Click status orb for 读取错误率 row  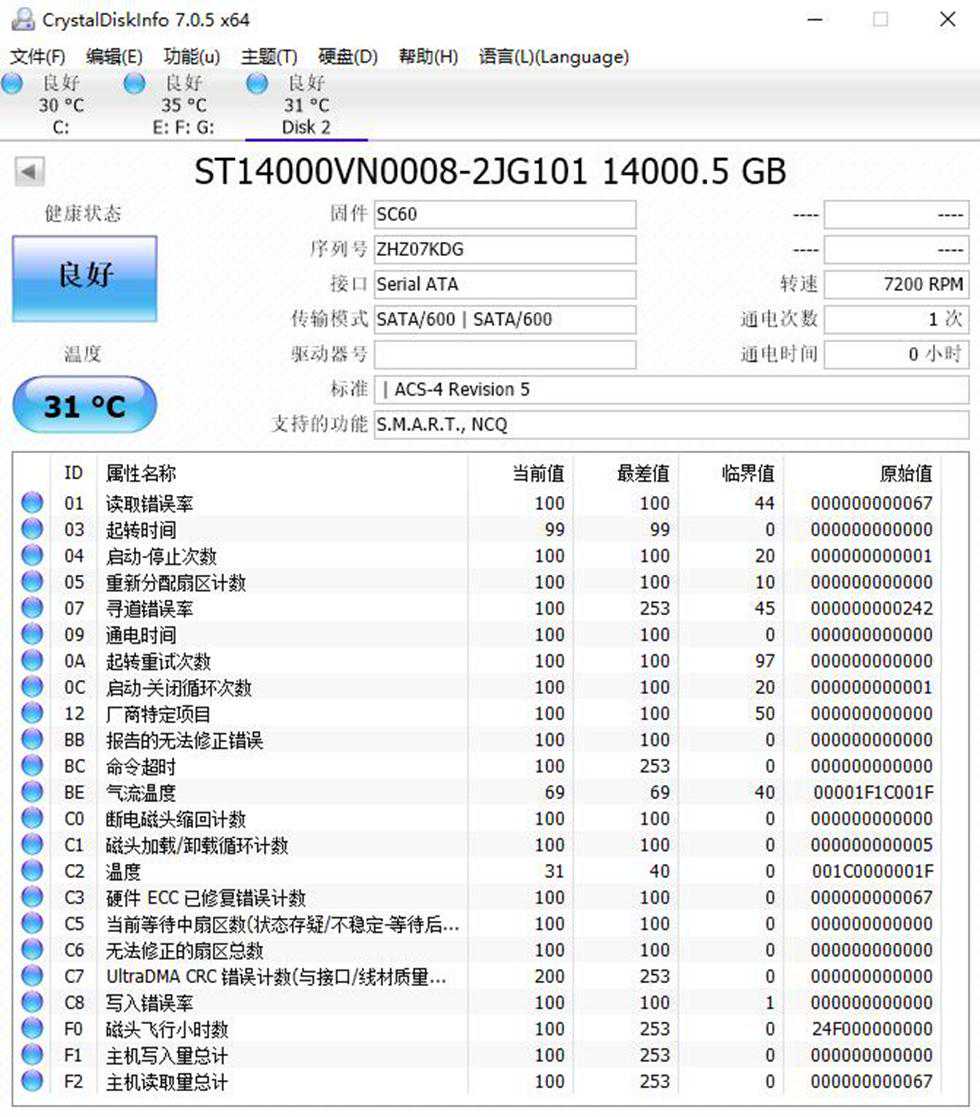[32, 503]
